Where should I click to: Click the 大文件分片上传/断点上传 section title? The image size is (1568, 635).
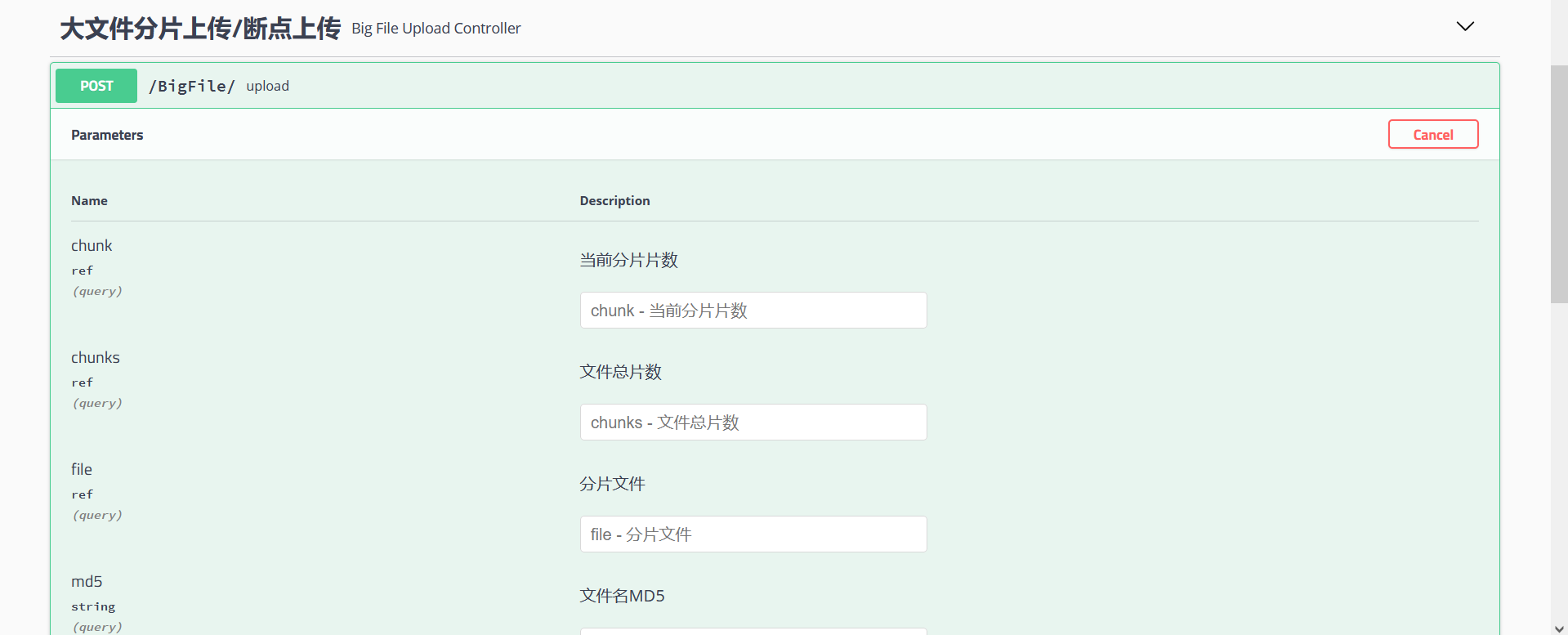(200, 29)
